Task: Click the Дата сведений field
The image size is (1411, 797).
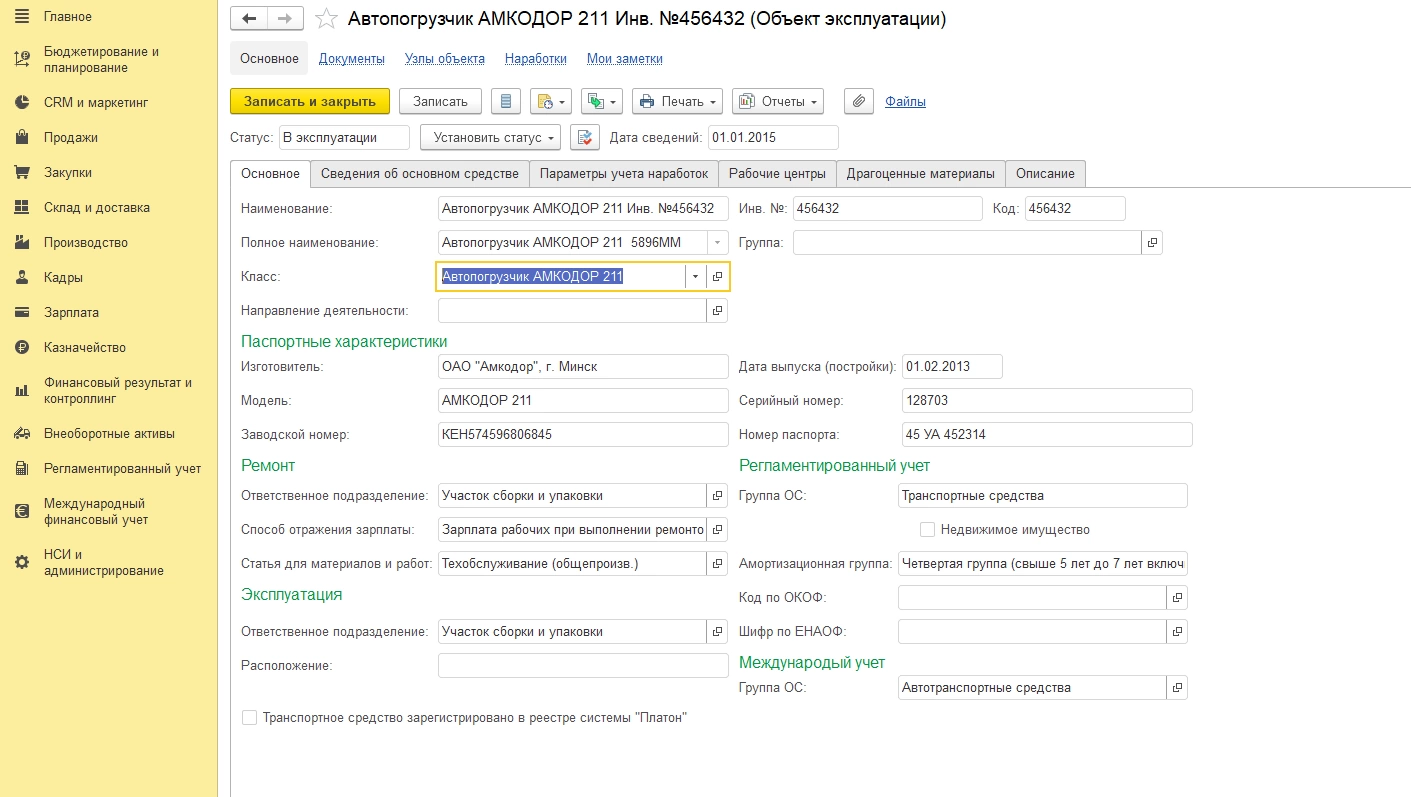Action: click(x=773, y=137)
